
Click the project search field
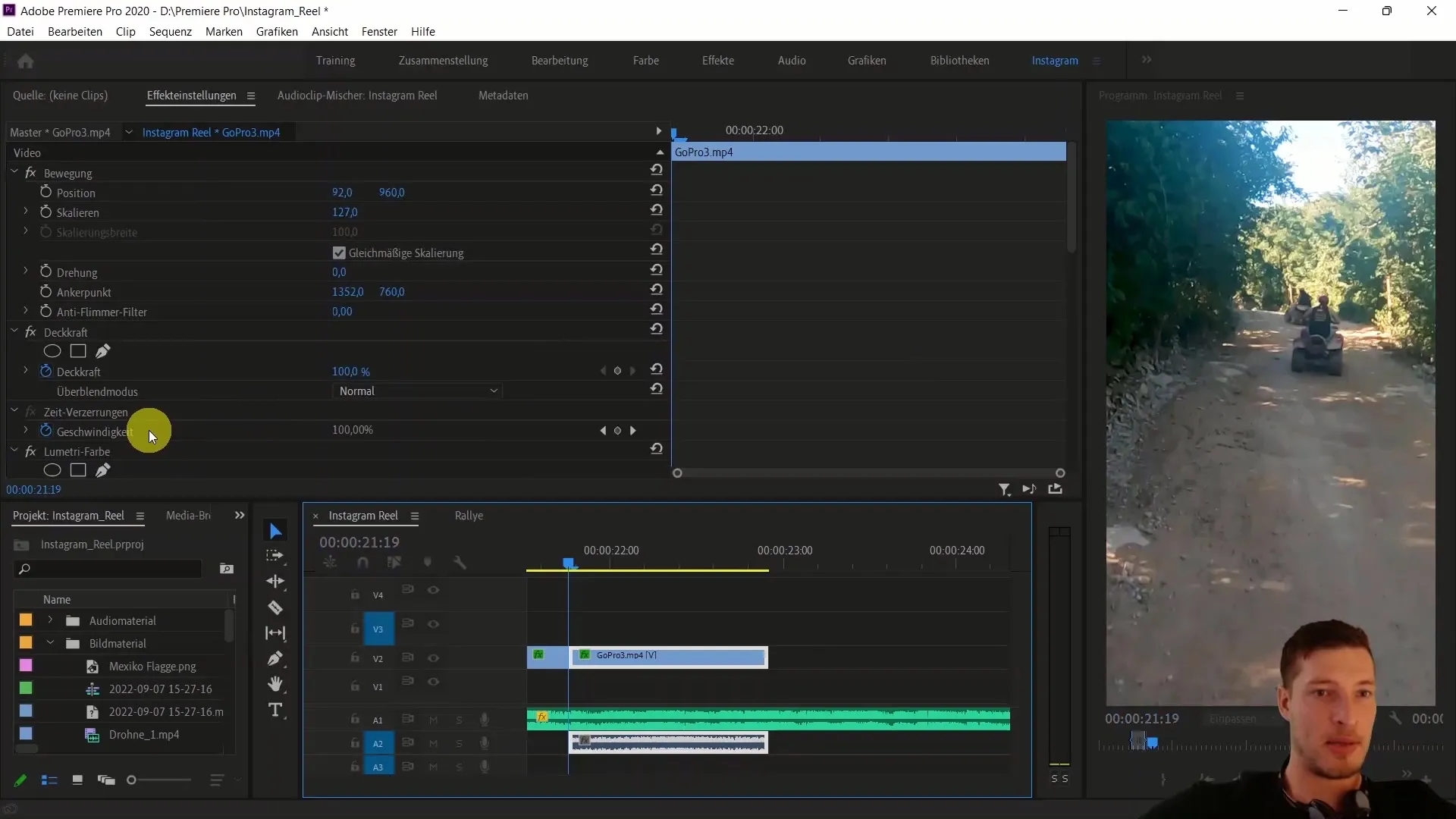click(x=108, y=569)
